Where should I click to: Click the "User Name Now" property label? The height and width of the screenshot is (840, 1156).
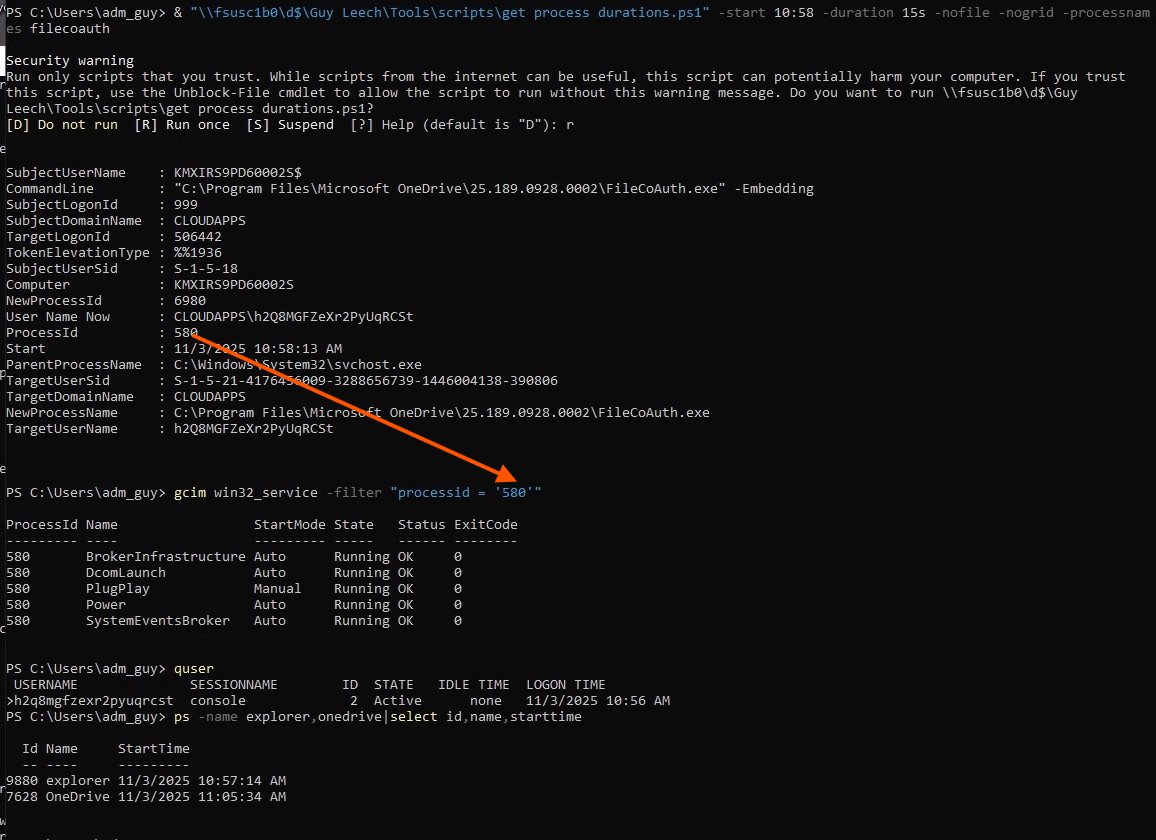click(x=58, y=316)
